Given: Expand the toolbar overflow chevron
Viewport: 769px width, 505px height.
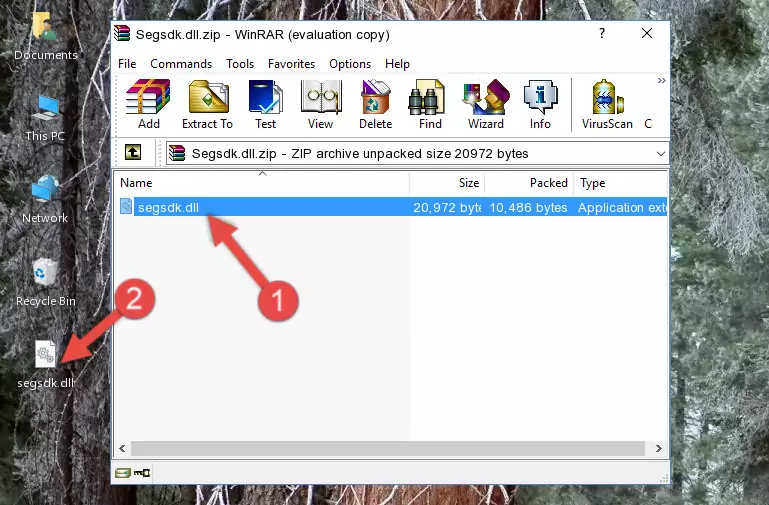Looking at the screenshot, I should tap(662, 80).
